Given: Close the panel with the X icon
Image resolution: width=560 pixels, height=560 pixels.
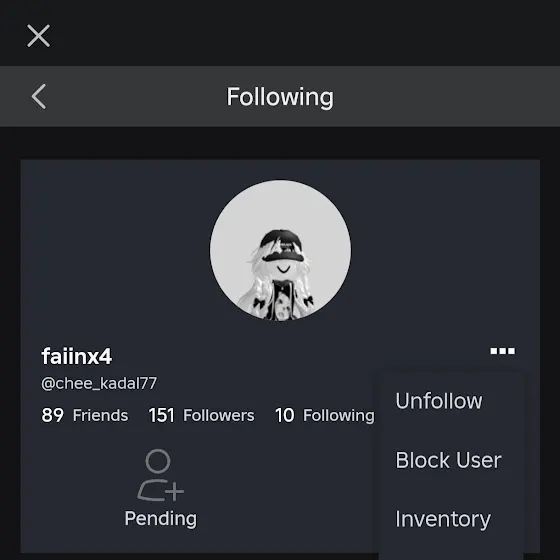Looking at the screenshot, I should pyautogui.click(x=39, y=36).
